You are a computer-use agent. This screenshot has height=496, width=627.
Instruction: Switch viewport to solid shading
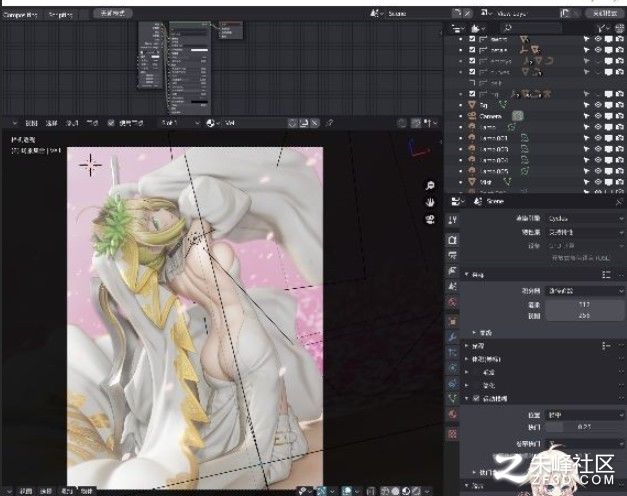click(x=395, y=491)
